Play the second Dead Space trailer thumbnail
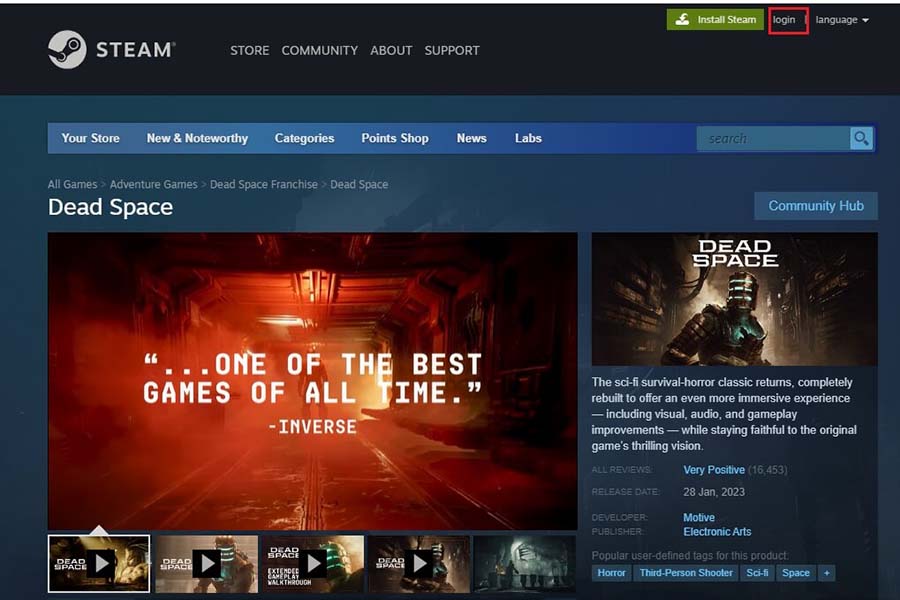Image resolution: width=900 pixels, height=600 pixels. pos(207,564)
